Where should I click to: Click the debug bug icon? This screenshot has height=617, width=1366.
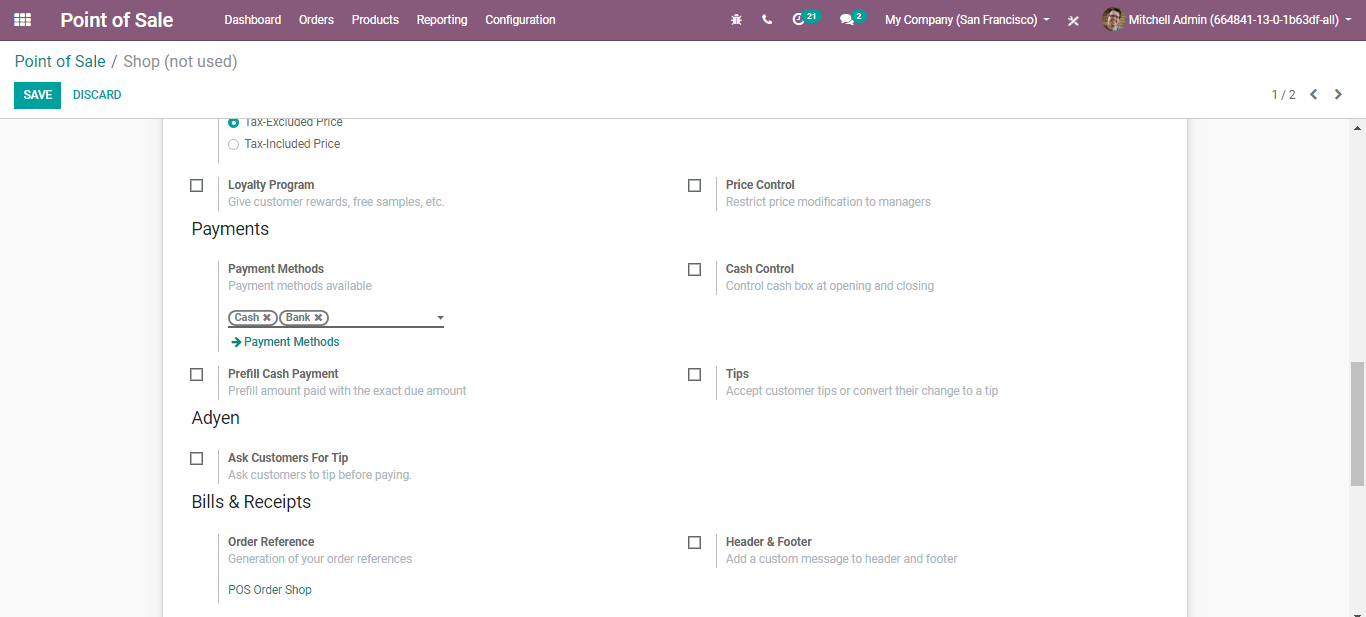[737, 20]
